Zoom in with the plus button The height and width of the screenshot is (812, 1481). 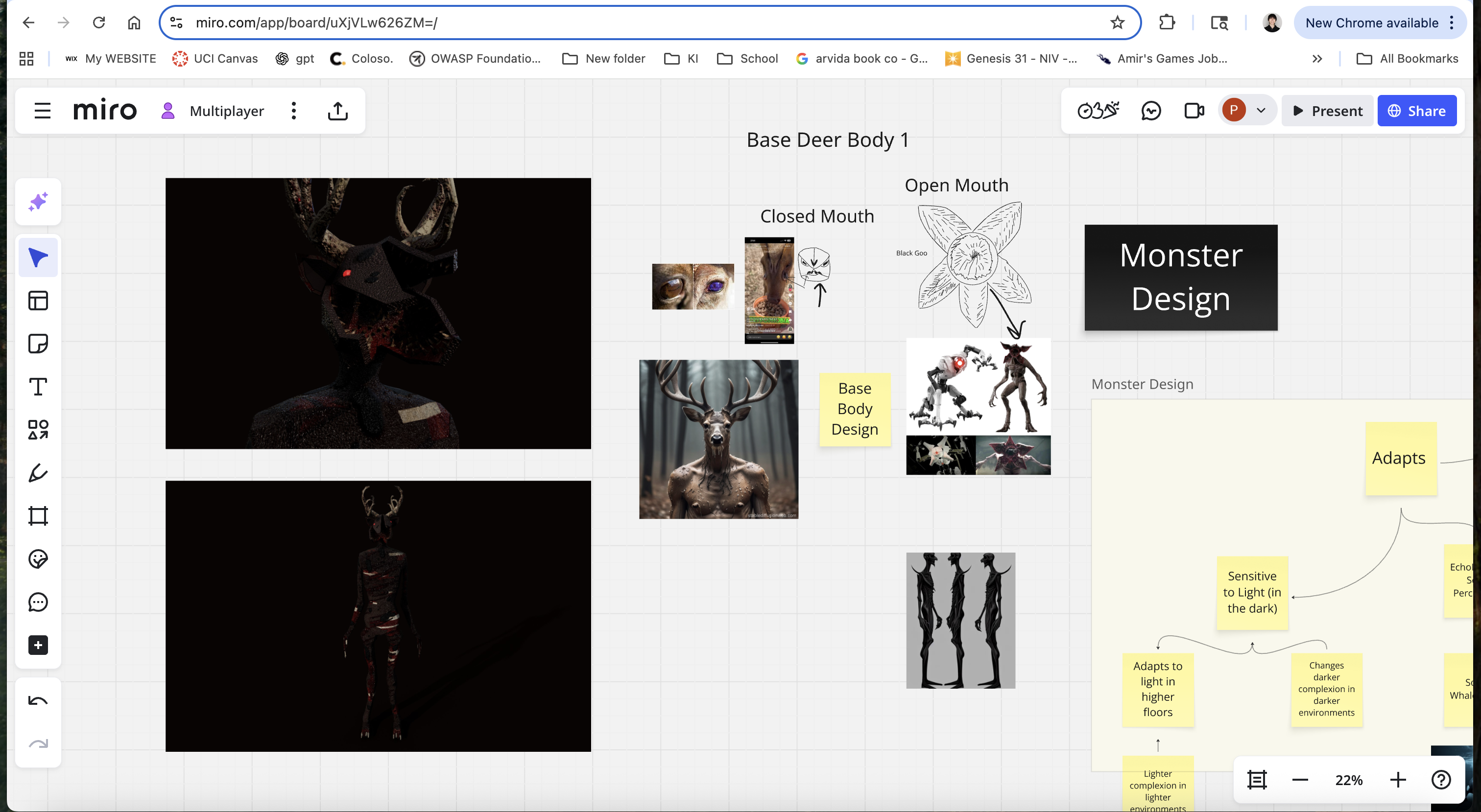tap(1398, 780)
